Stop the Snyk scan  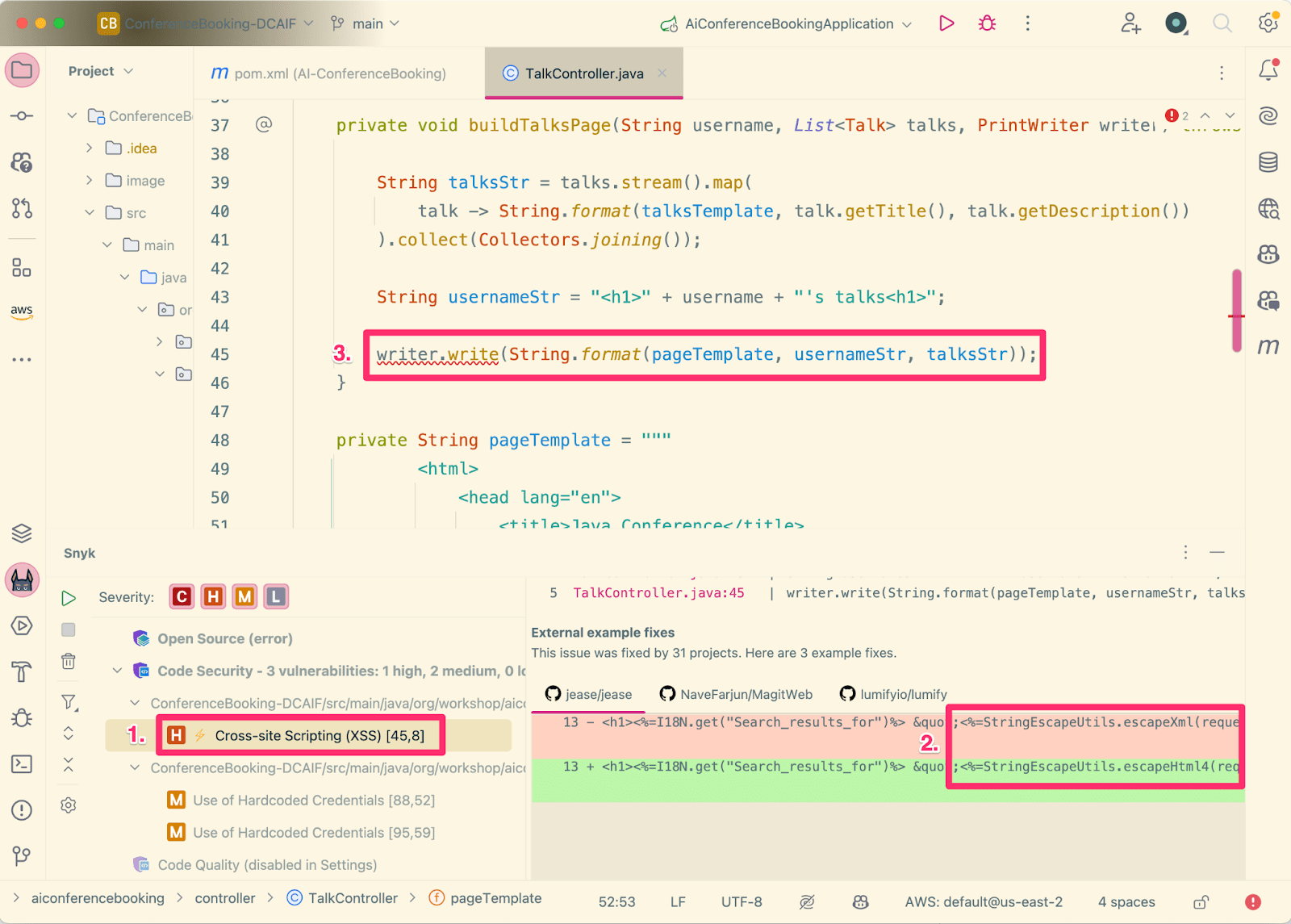click(x=69, y=629)
